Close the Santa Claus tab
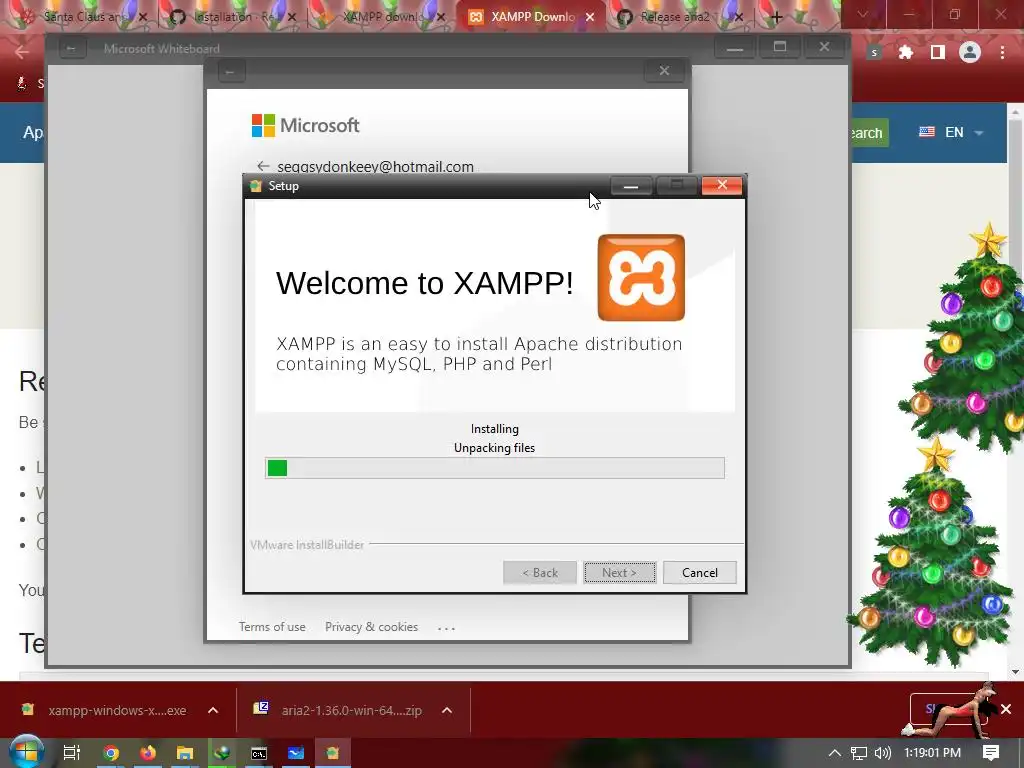This screenshot has width=1024, height=768. coord(143,18)
